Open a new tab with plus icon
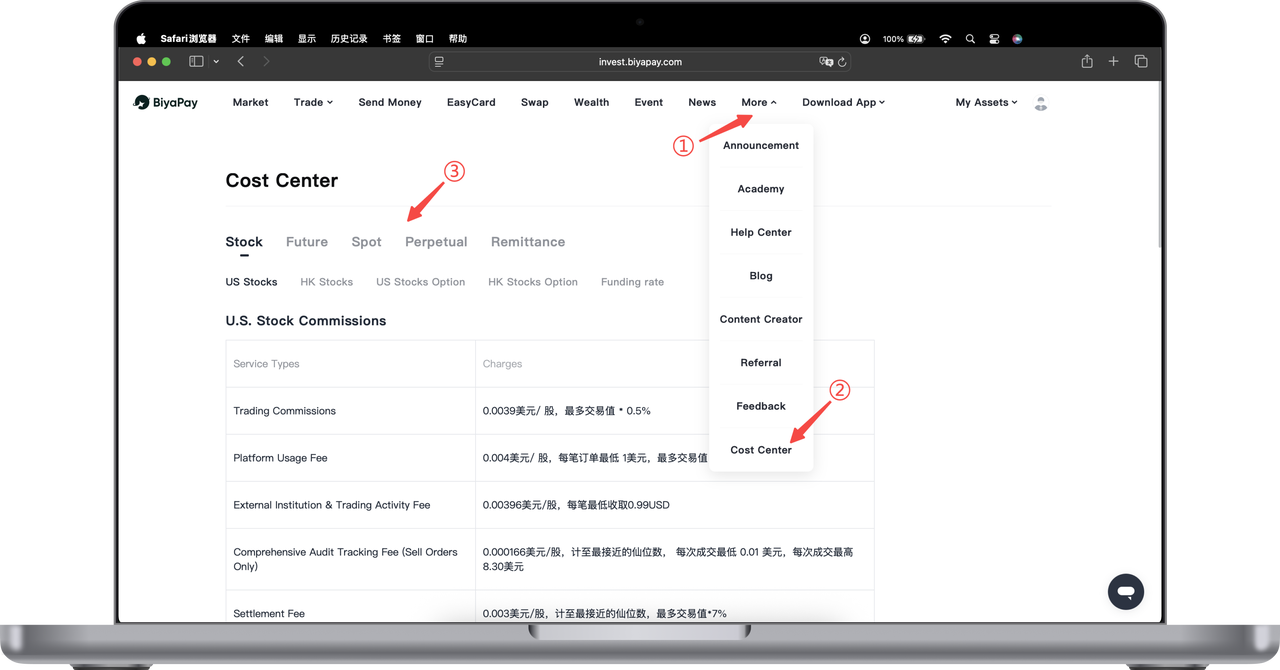Screen dimensions: 1280x670 pyautogui.click(x=1114, y=62)
